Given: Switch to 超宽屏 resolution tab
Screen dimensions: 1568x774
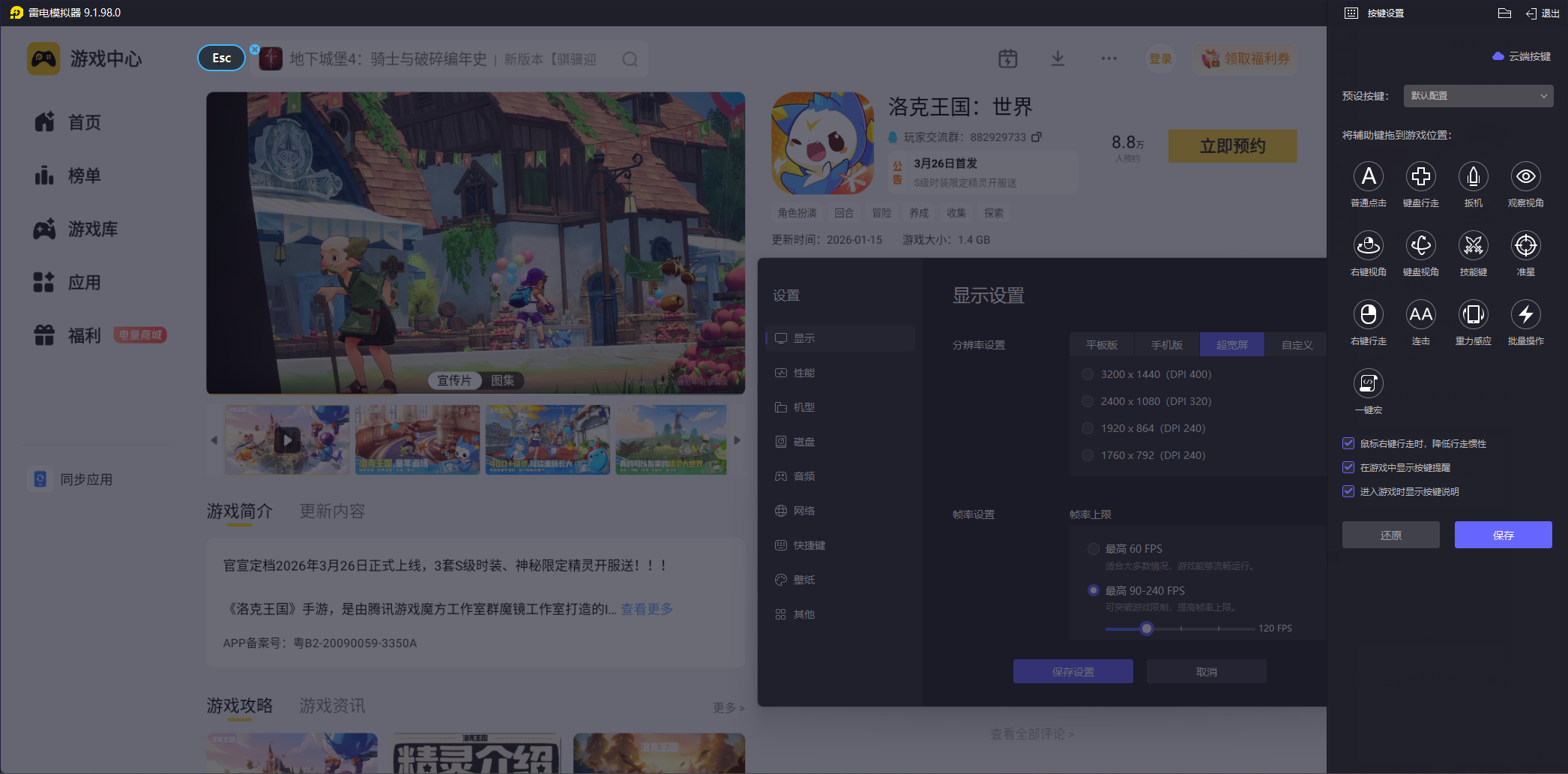Looking at the screenshot, I should (x=1232, y=345).
